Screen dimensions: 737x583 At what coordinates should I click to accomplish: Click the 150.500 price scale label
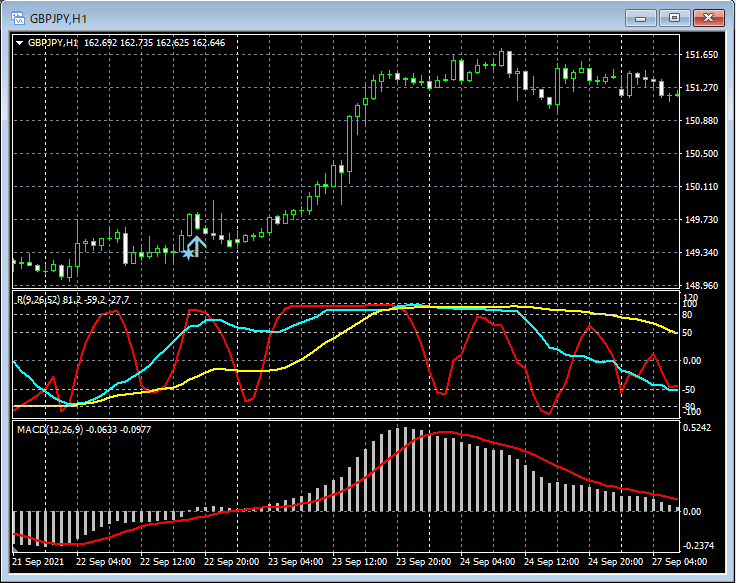tap(701, 154)
